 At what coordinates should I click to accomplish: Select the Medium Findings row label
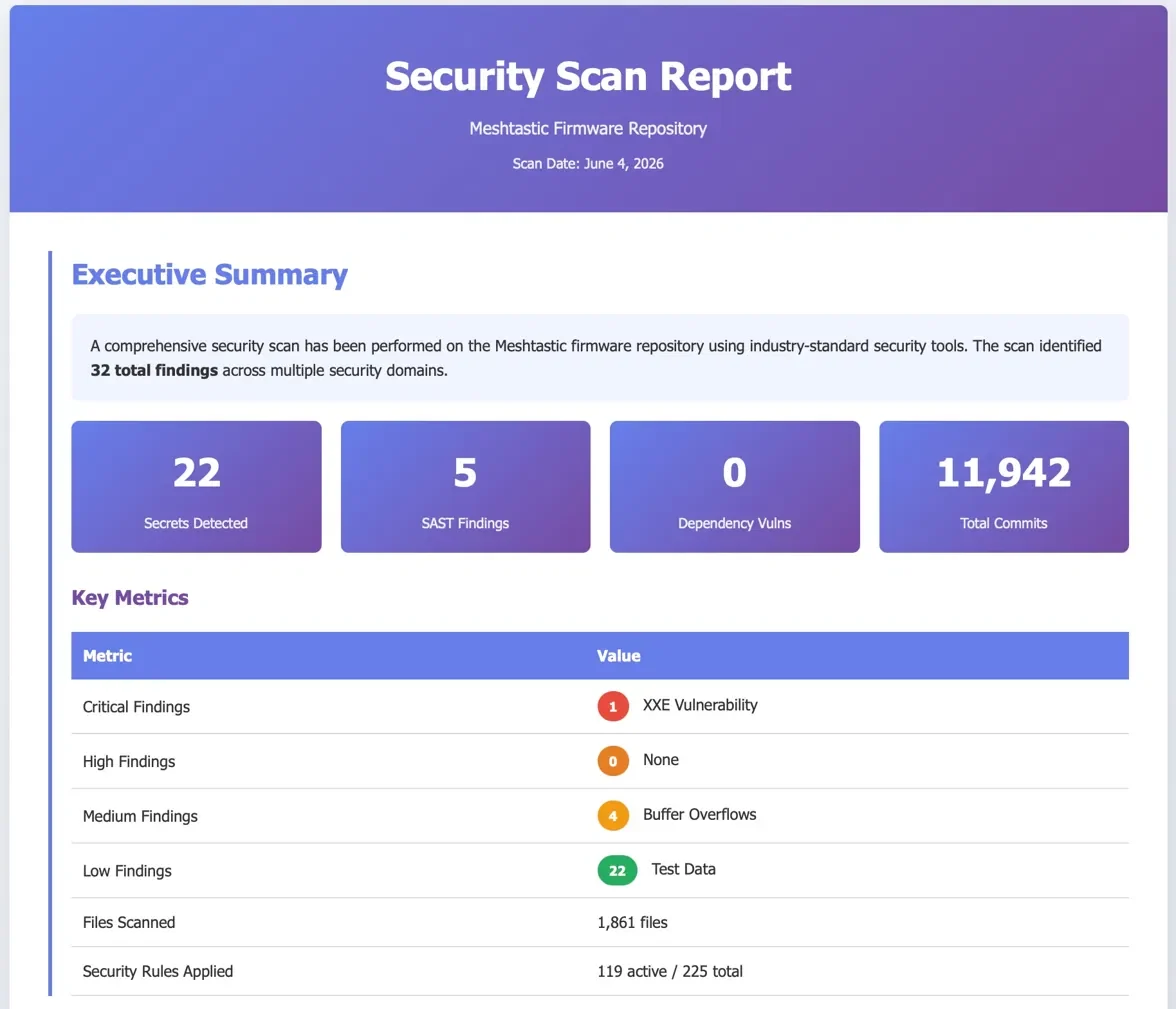coord(140,816)
